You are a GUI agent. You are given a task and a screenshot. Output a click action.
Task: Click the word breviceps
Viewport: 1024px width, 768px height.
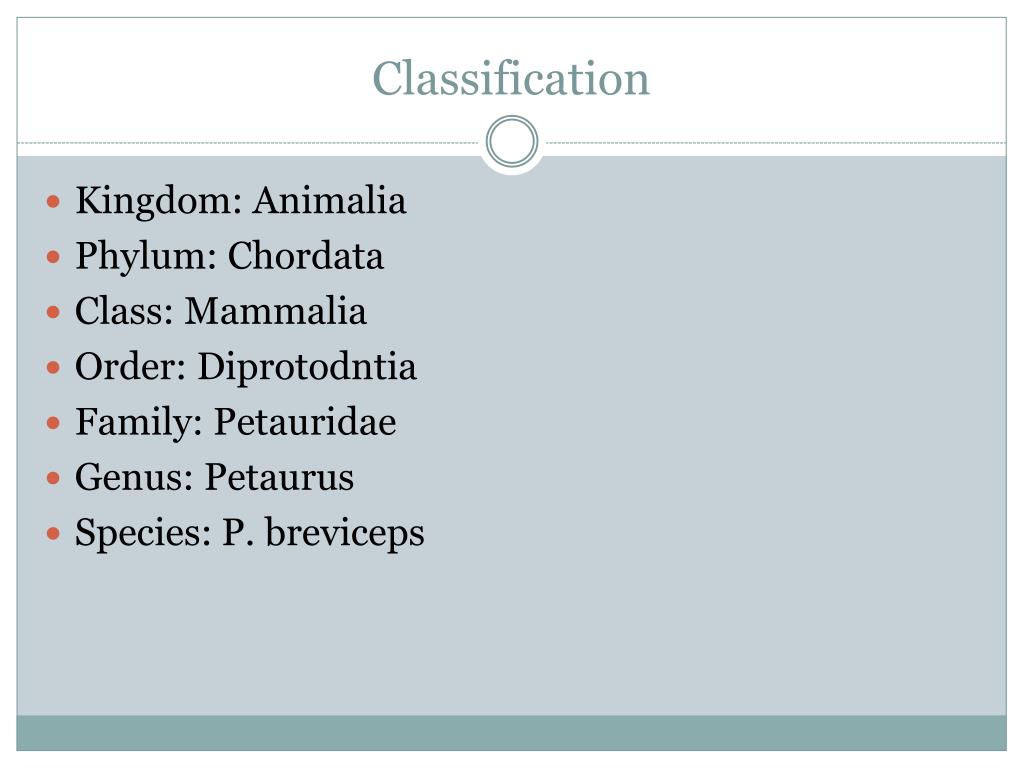345,532
